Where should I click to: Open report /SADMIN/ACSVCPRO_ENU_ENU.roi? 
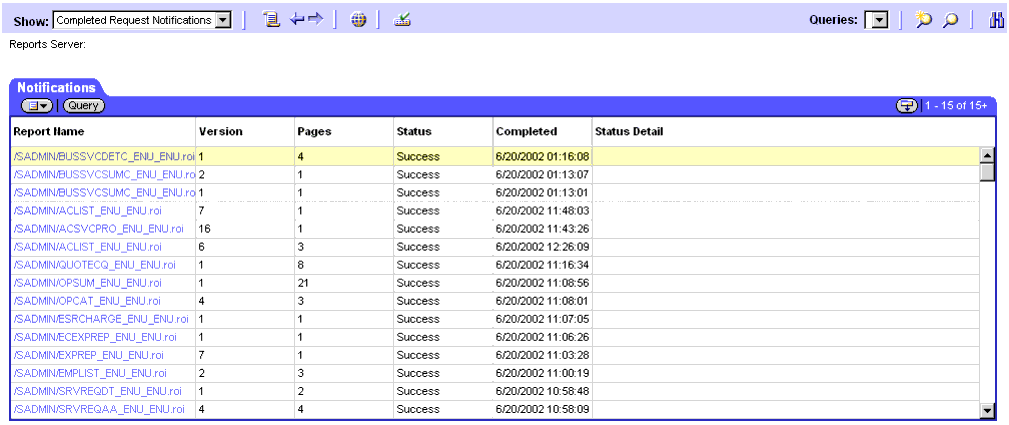click(x=98, y=229)
